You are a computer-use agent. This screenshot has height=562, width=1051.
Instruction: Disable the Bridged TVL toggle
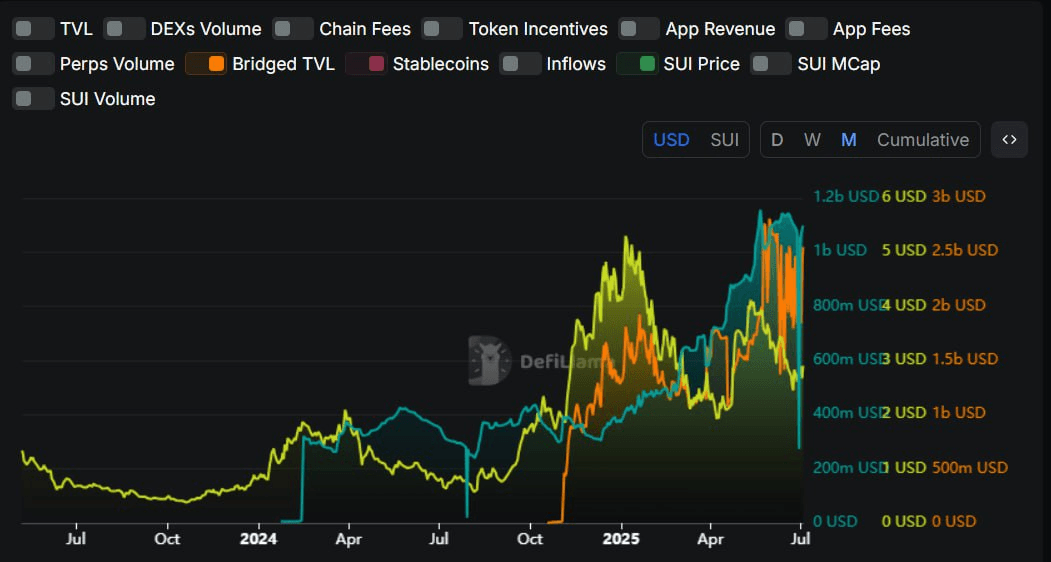point(206,64)
